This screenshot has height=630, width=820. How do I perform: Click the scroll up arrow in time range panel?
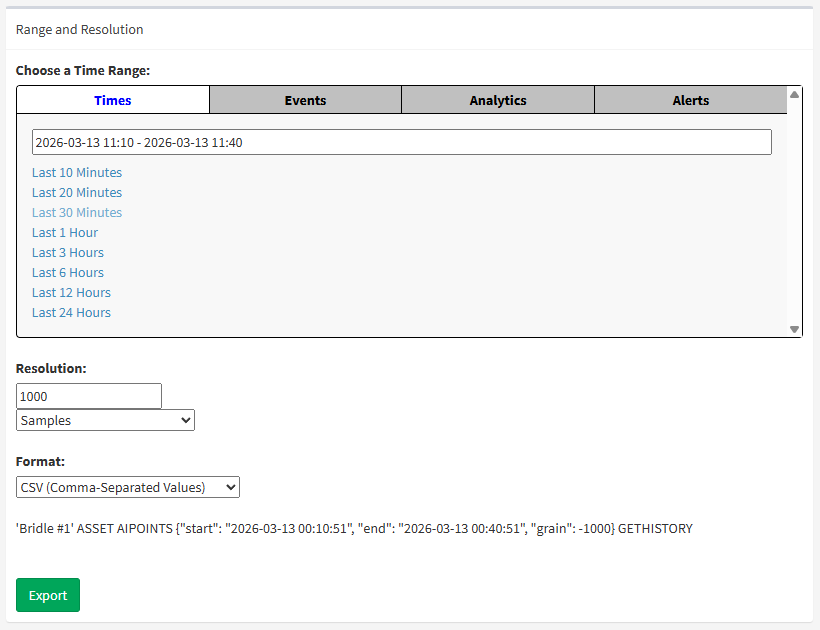795,95
